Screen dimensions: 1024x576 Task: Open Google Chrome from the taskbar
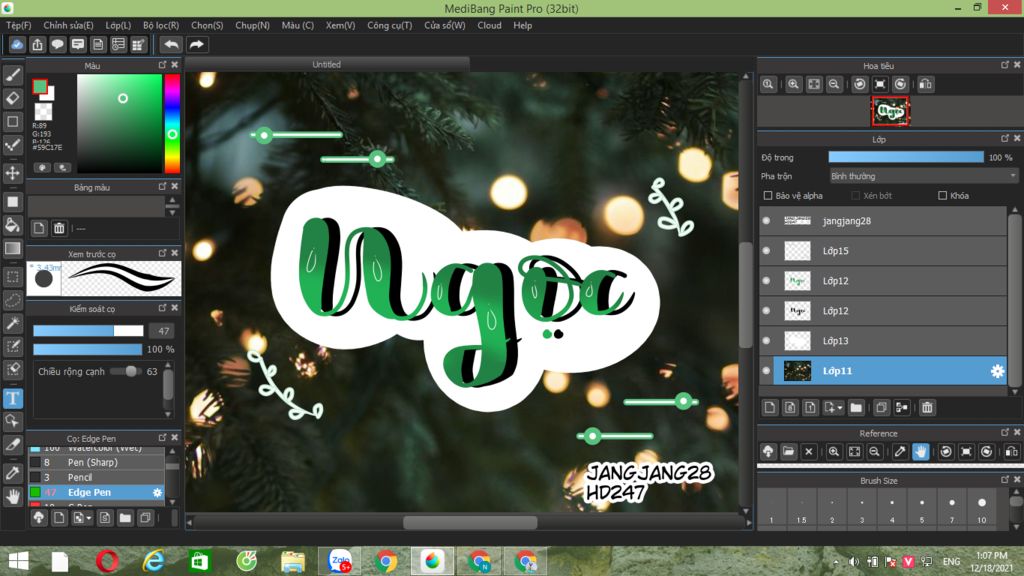(x=385, y=561)
